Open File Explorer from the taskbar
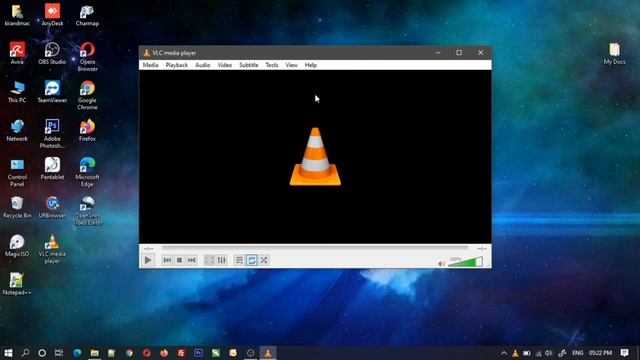 click(94, 353)
